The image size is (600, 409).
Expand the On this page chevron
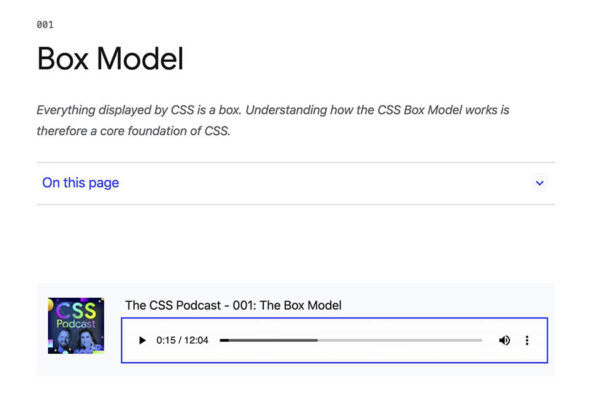pos(540,183)
